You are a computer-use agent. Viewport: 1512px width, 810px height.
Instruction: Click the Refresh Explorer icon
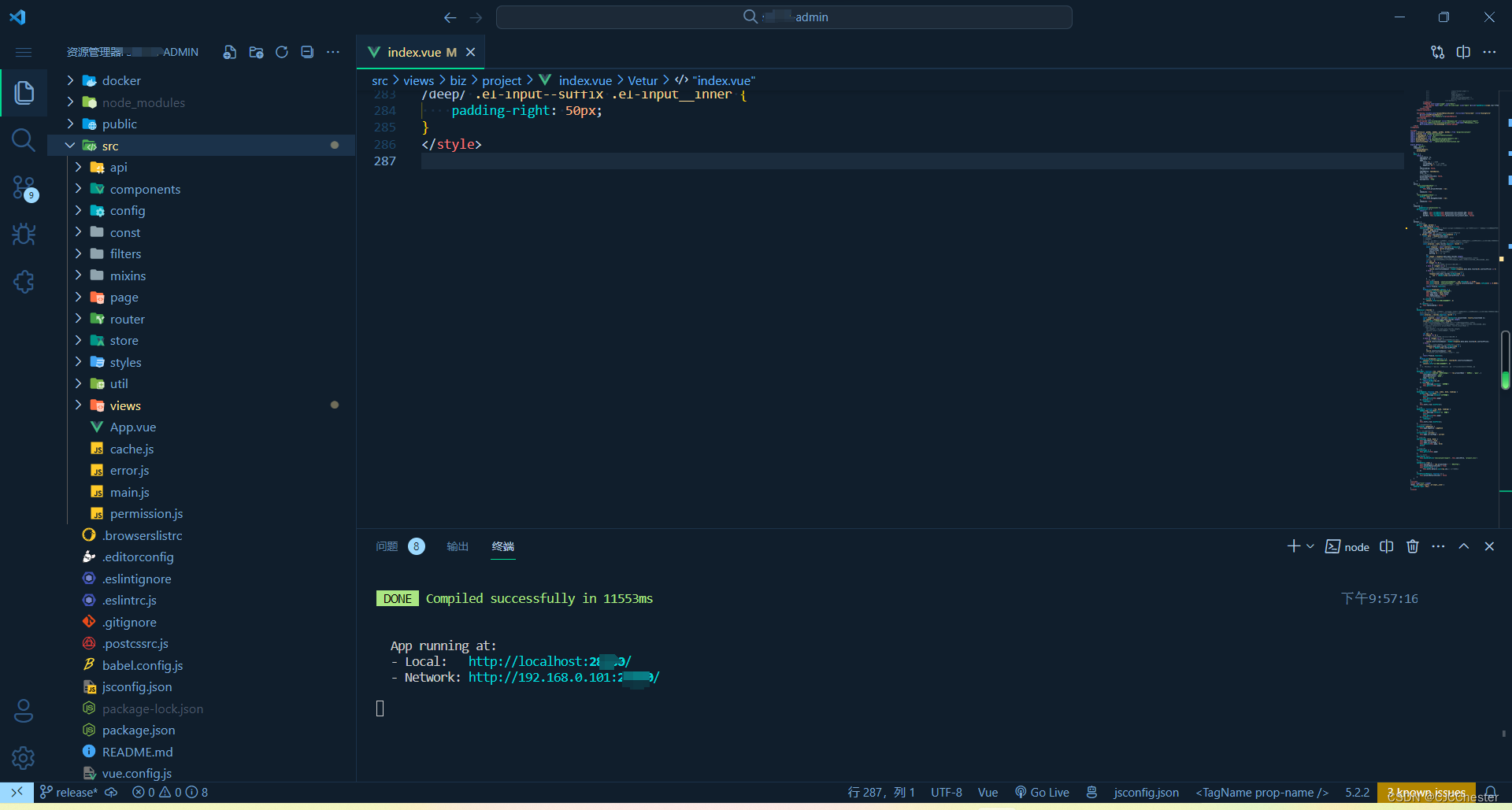(x=281, y=52)
